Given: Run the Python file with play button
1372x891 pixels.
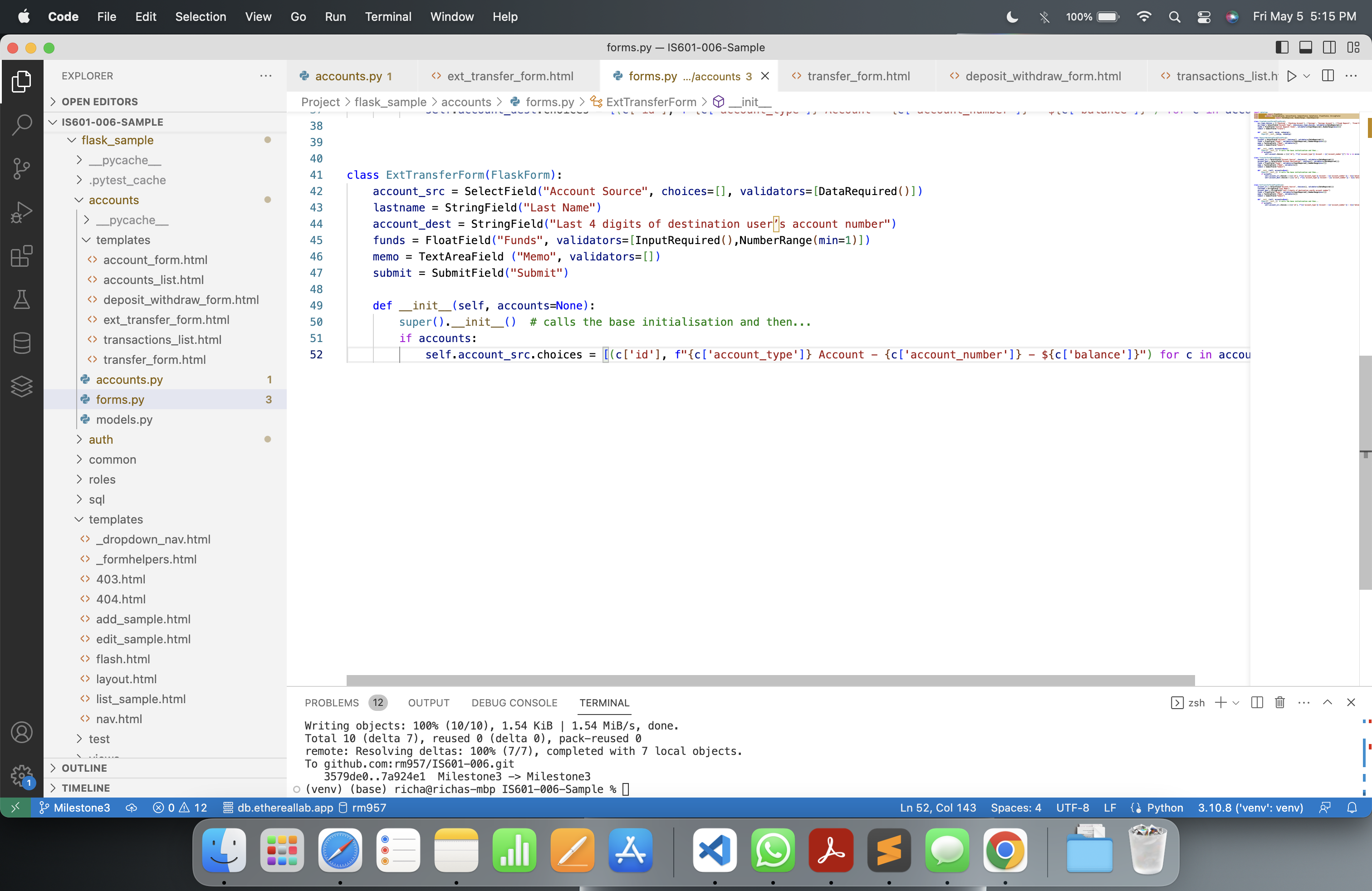Looking at the screenshot, I should [1291, 76].
